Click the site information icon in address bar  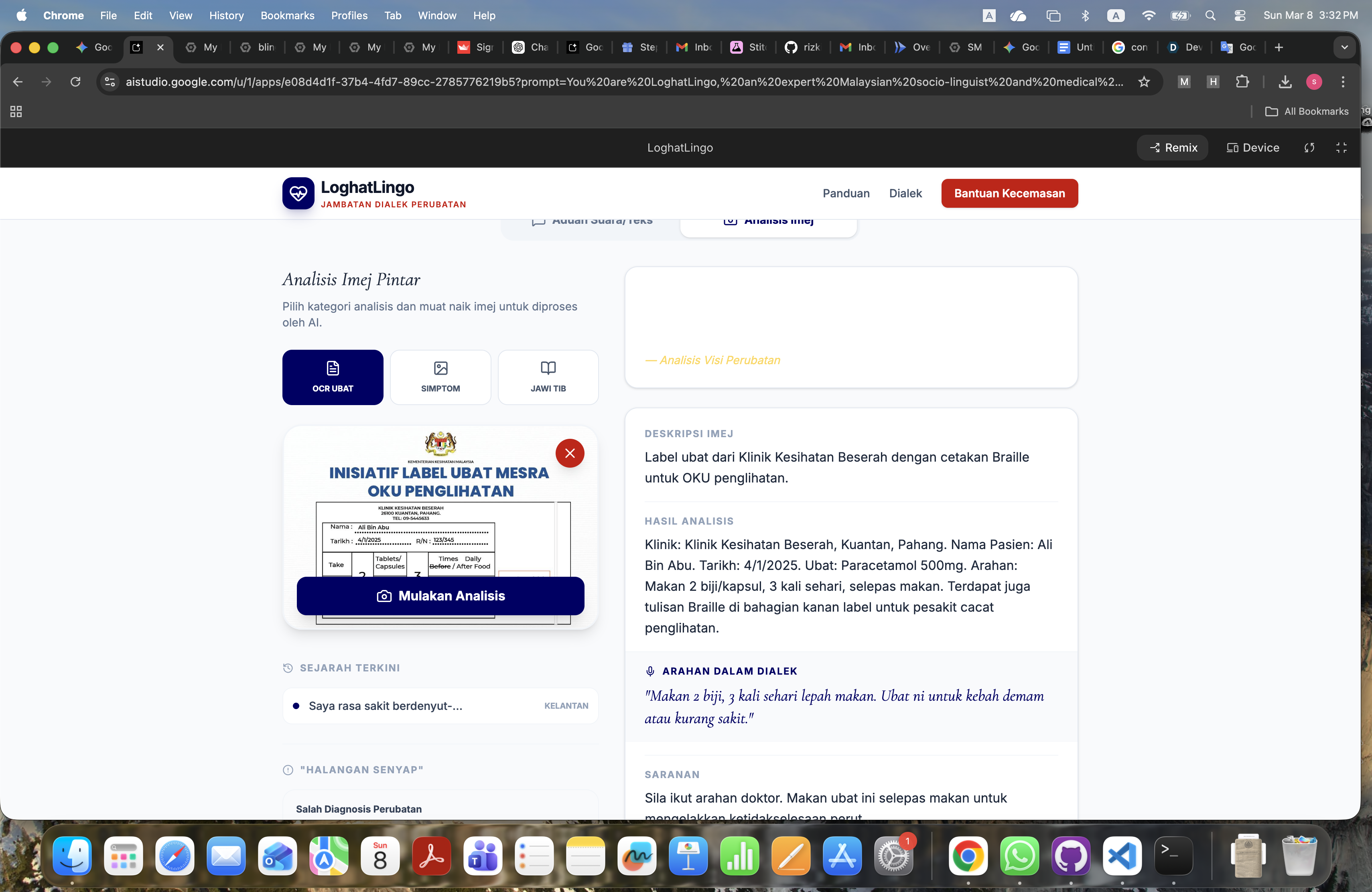pos(110,82)
